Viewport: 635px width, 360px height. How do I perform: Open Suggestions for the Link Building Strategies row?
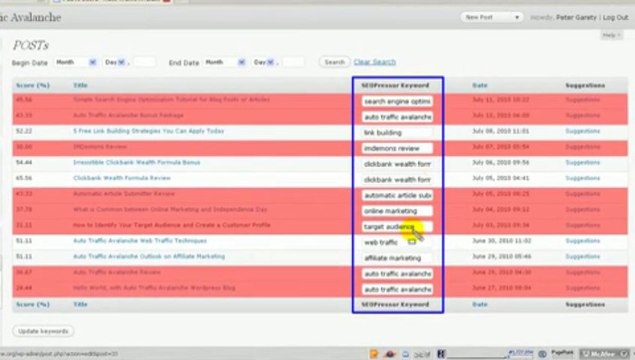coord(582,131)
